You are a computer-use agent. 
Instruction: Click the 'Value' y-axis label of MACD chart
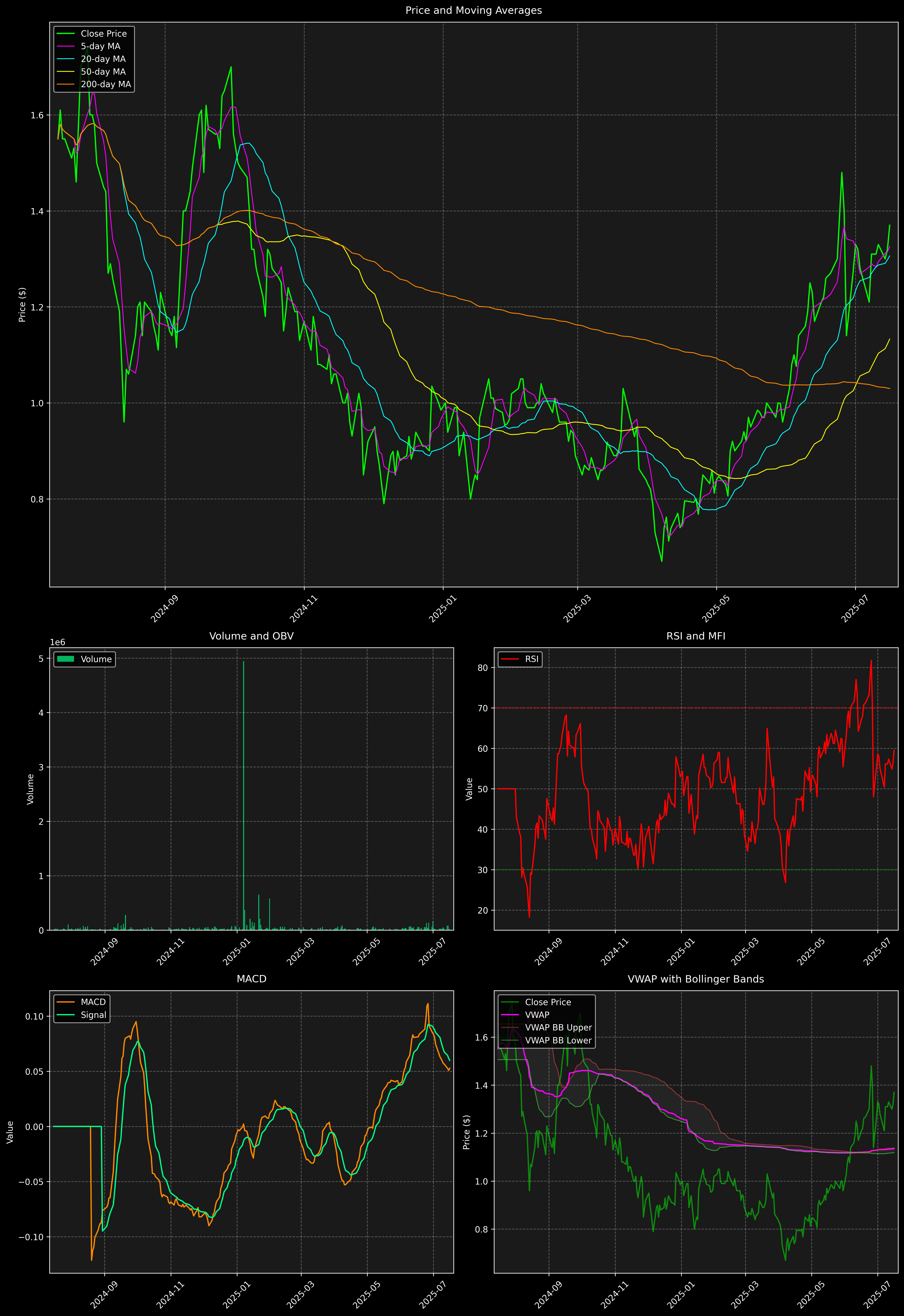point(10,1132)
